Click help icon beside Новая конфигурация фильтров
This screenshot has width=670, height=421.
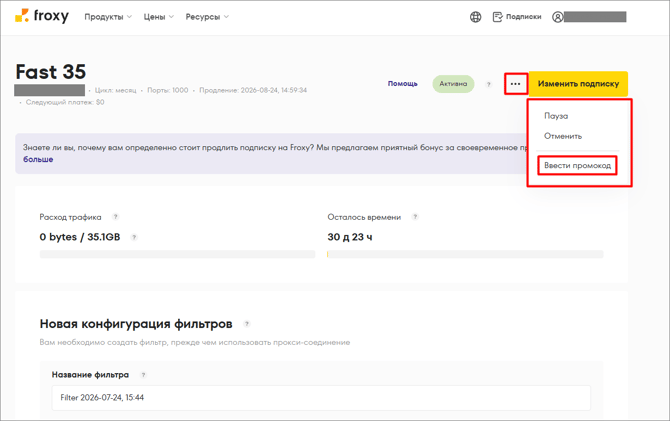246,324
